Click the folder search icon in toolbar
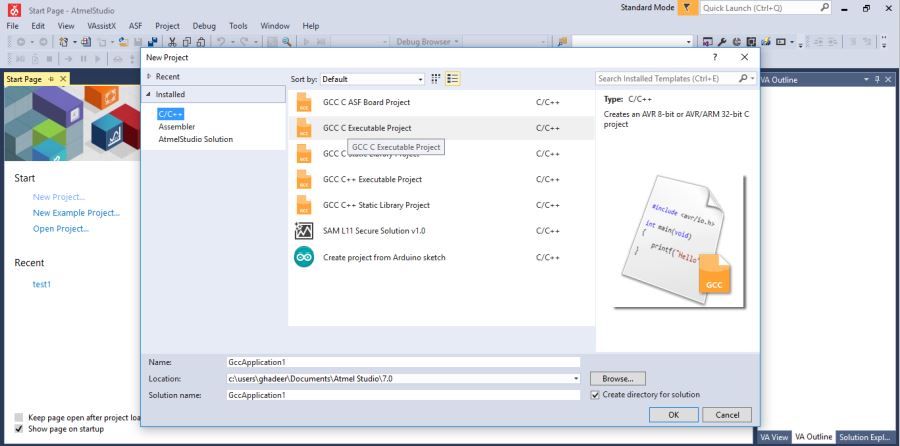This screenshot has height=446, width=900. click(562, 42)
